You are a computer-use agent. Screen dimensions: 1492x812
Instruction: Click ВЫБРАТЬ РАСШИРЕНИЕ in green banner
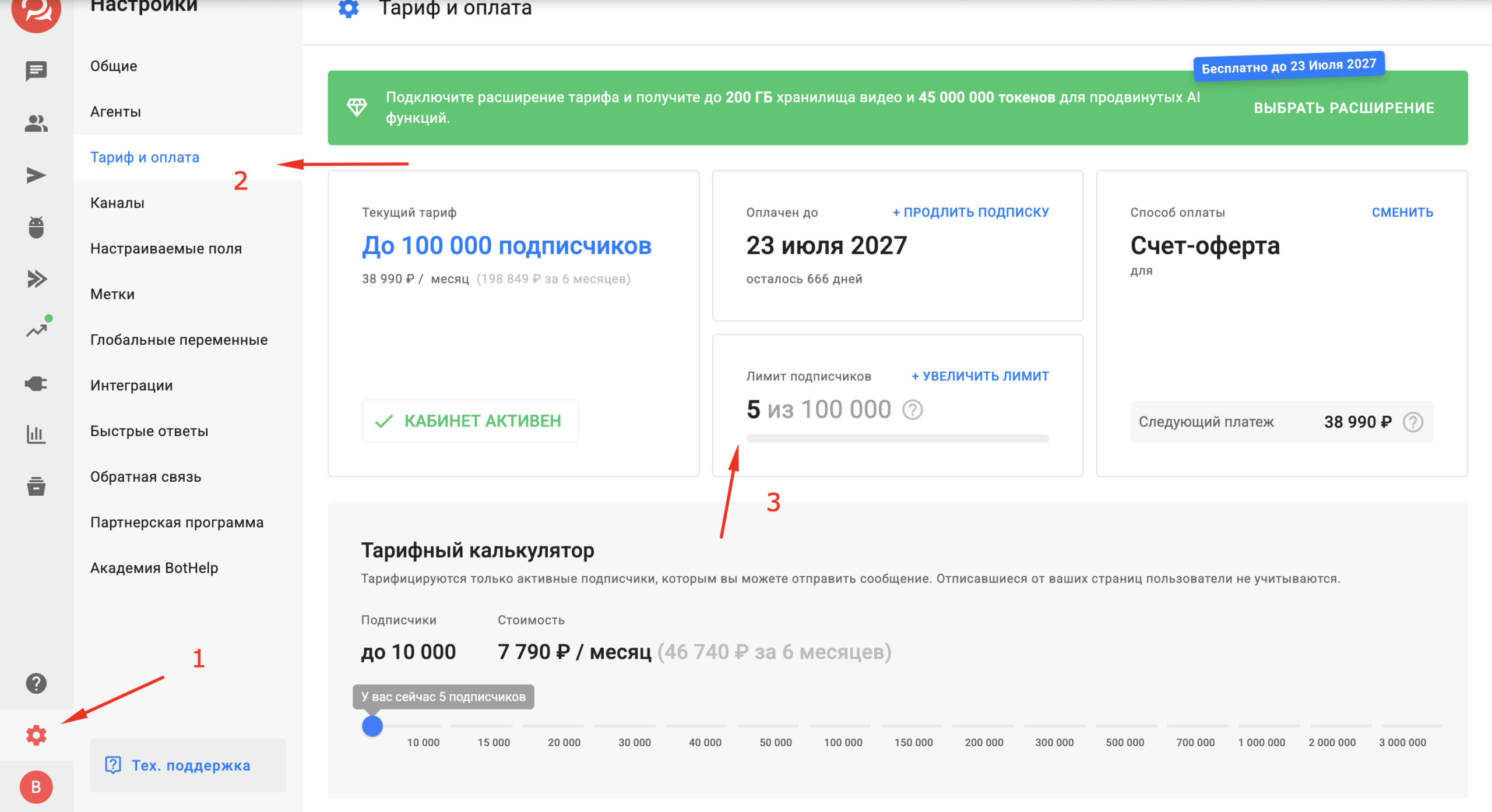click(1343, 108)
